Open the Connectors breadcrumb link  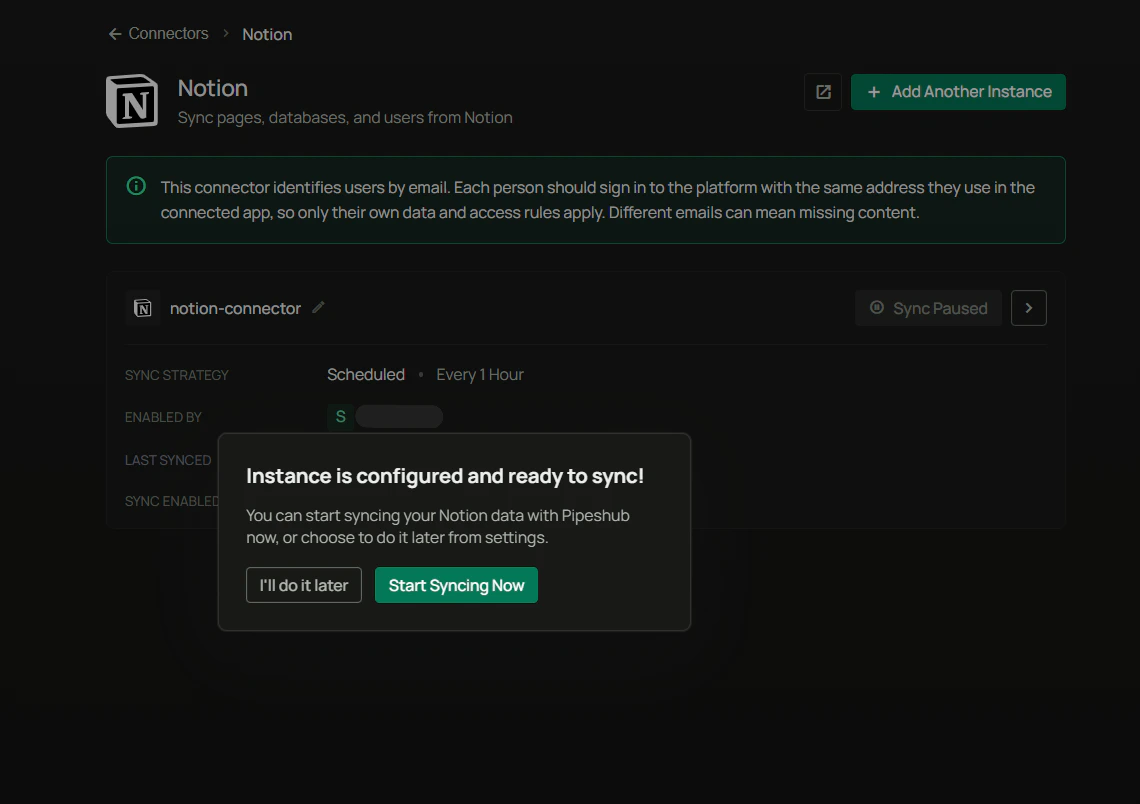point(168,33)
